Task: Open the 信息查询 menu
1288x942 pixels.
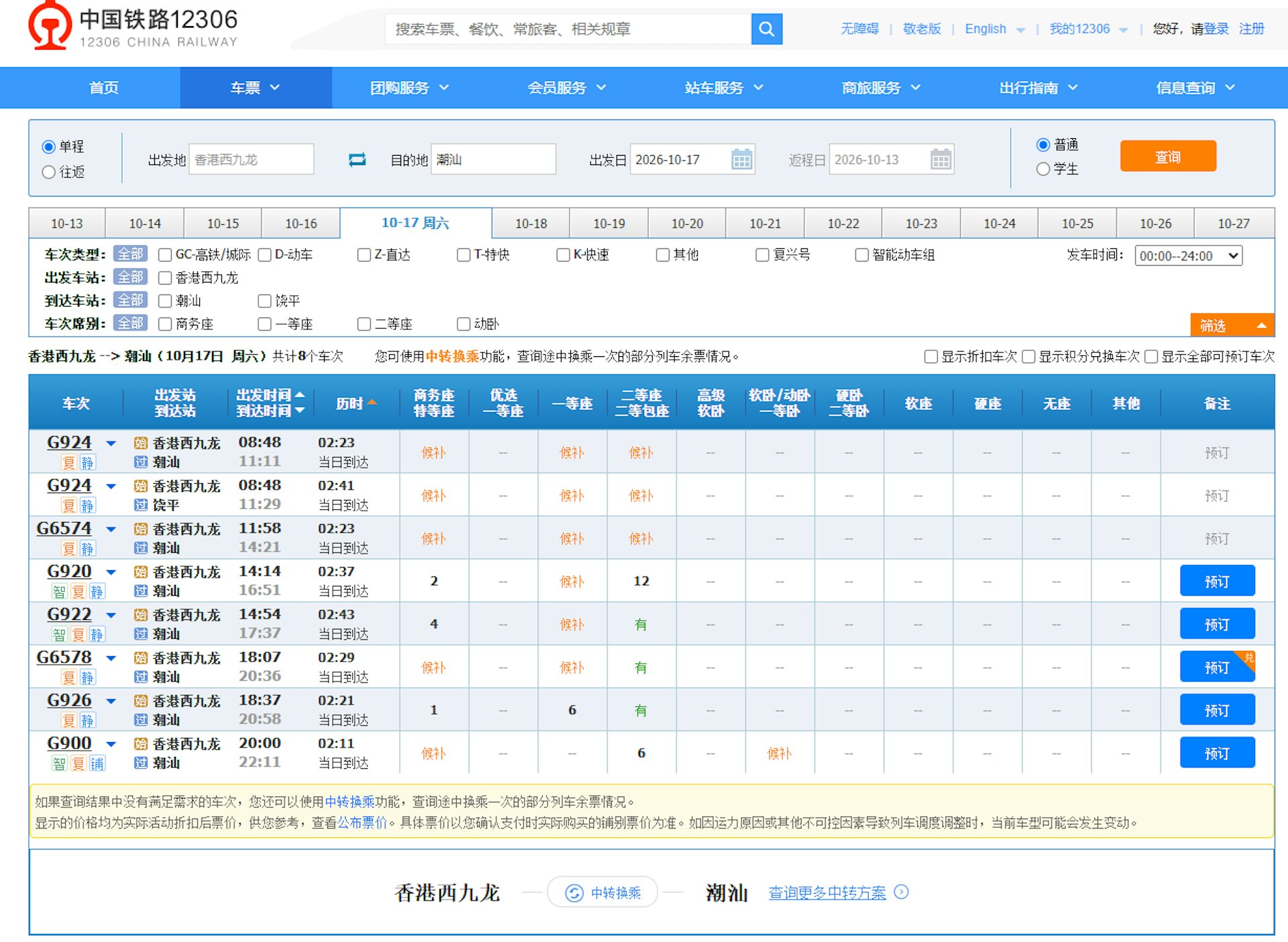Action: [x=1195, y=88]
